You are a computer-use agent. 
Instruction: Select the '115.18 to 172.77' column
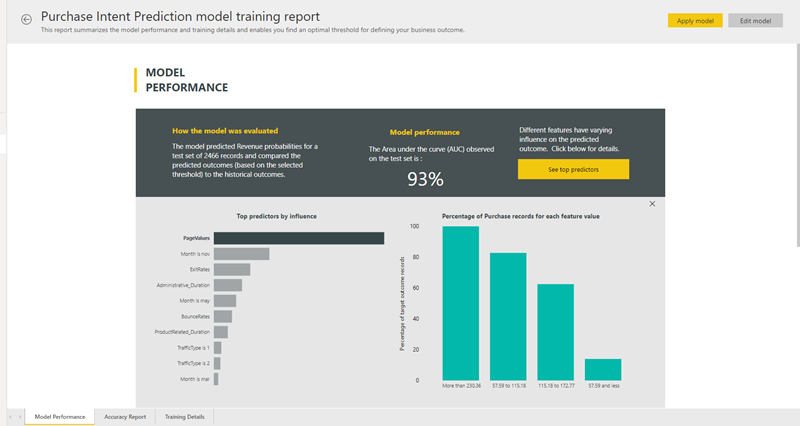(x=556, y=331)
